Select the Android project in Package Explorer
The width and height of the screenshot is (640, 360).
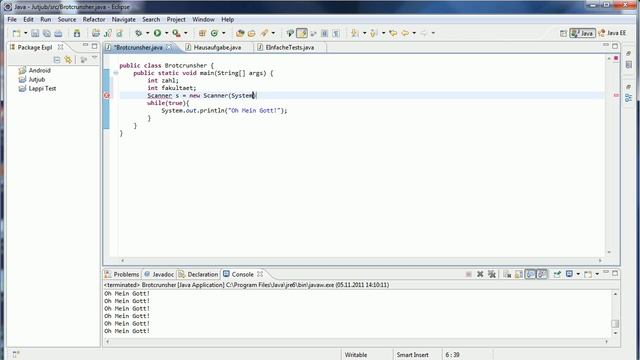(35, 70)
